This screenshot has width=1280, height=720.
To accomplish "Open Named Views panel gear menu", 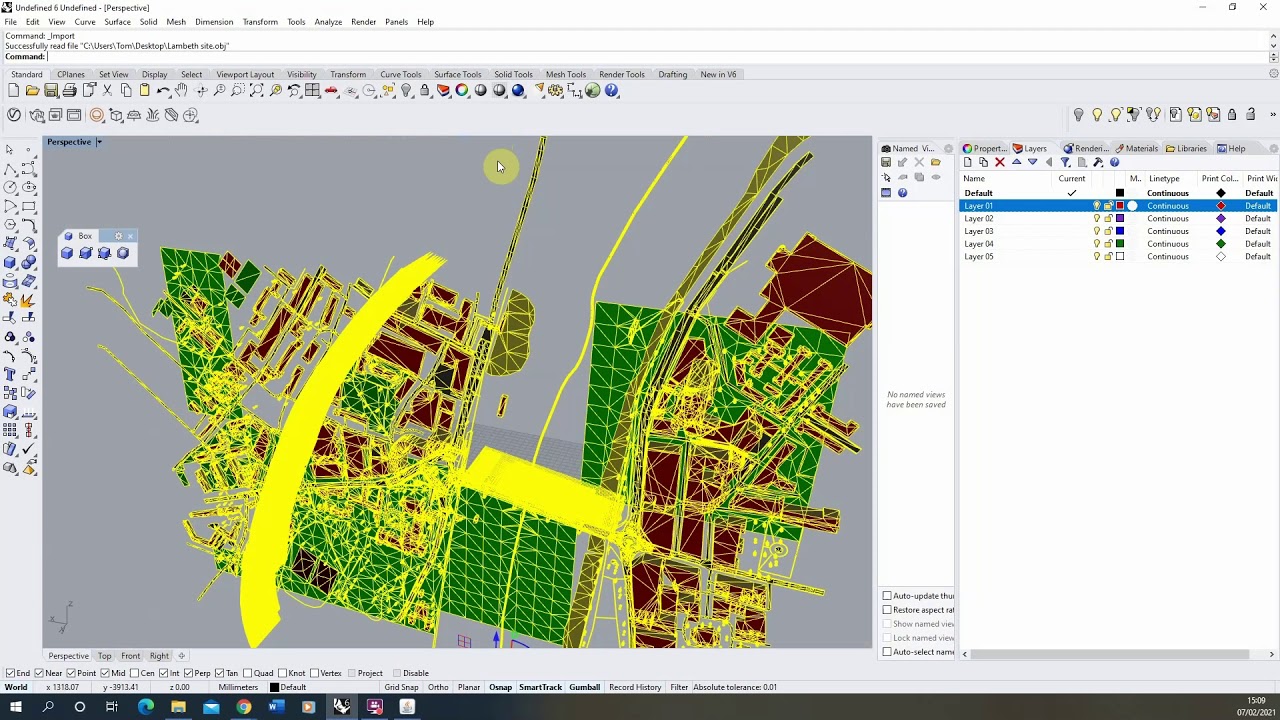I will pyautogui.click(x=948, y=149).
